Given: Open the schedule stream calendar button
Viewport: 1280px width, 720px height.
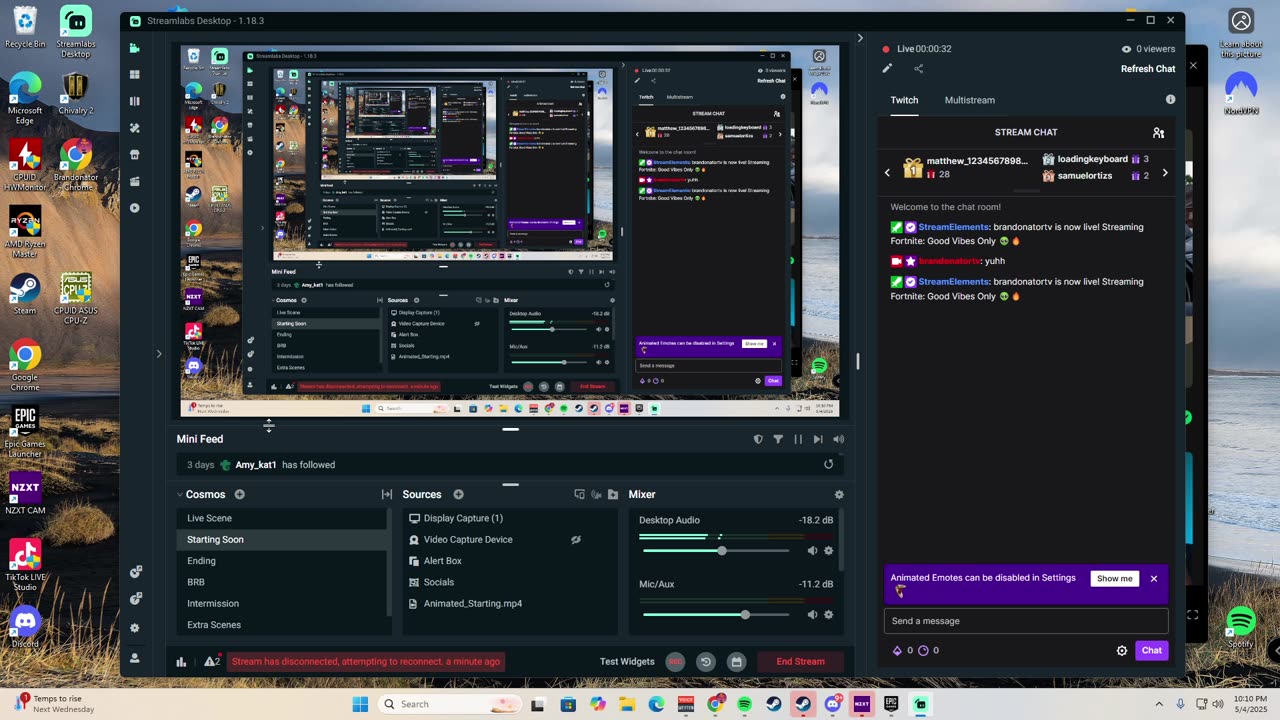Looking at the screenshot, I should (737, 661).
